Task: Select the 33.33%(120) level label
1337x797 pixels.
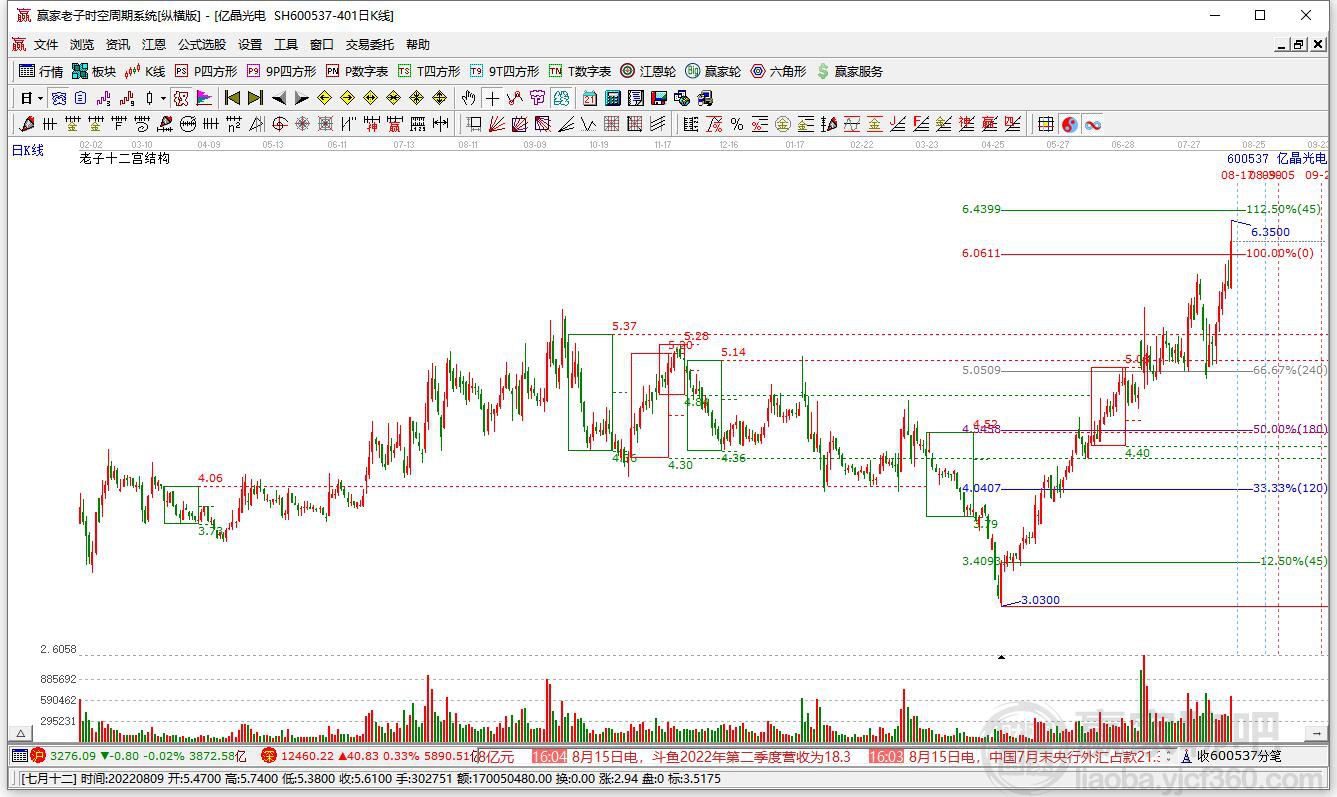Action: (x=1290, y=489)
